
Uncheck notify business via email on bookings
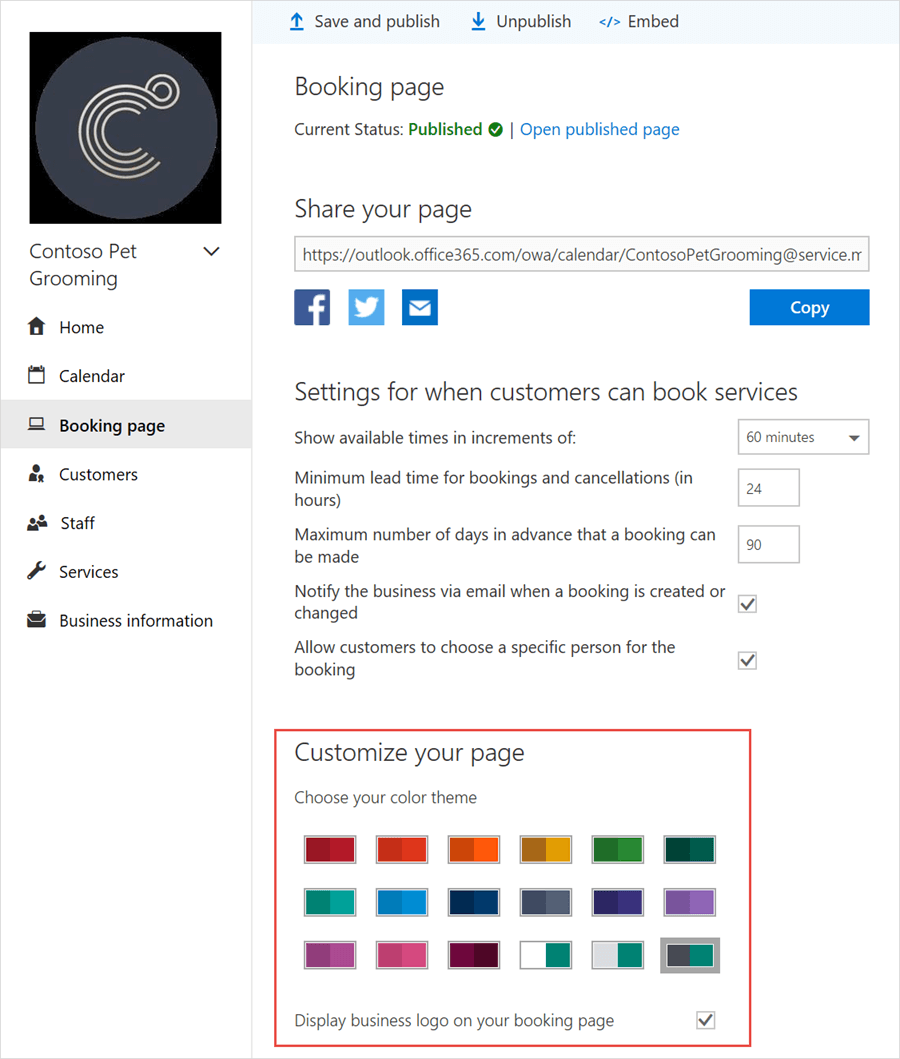pyautogui.click(x=747, y=603)
